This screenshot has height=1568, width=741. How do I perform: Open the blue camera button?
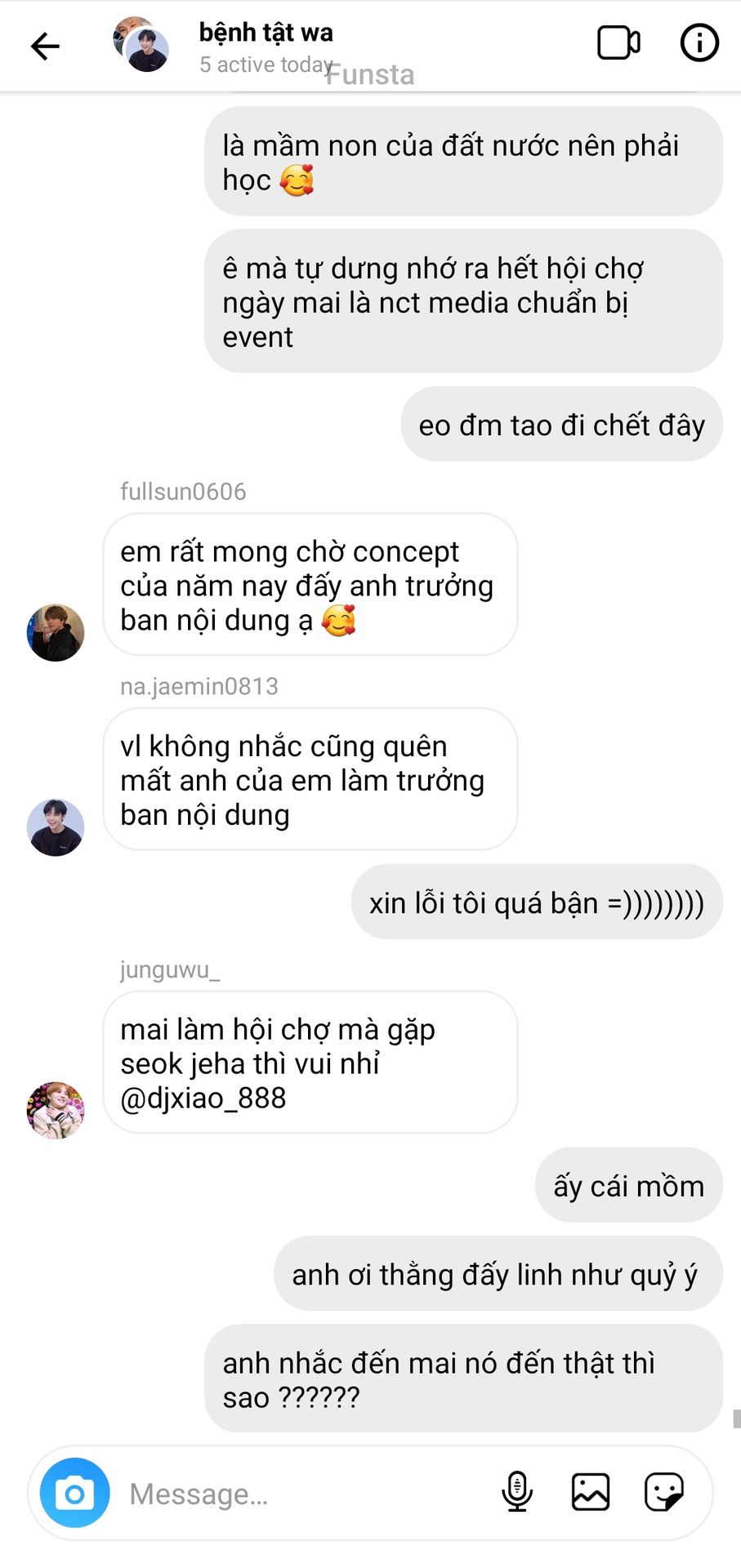[x=74, y=1493]
